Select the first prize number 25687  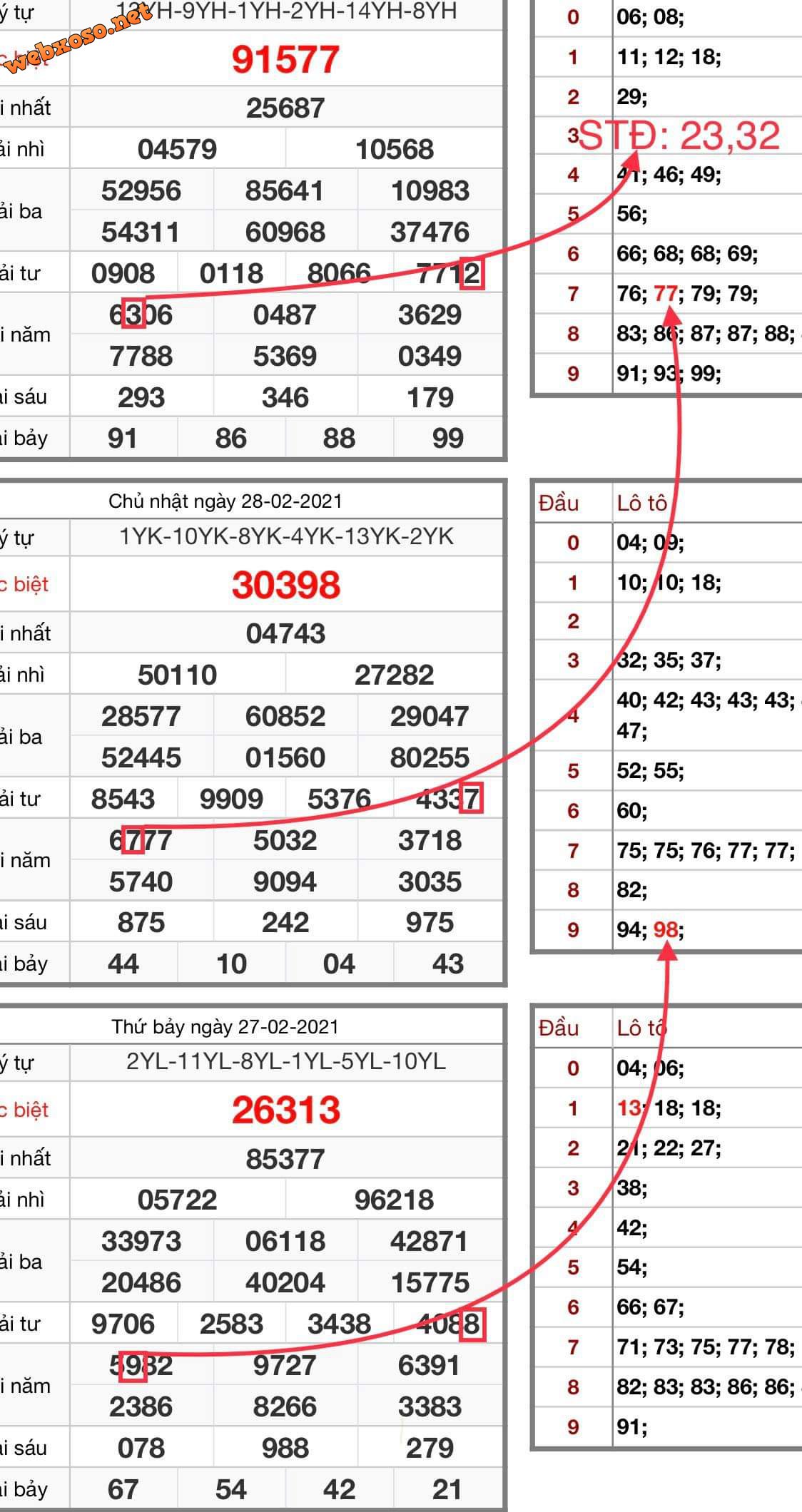[x=285, y=108]
